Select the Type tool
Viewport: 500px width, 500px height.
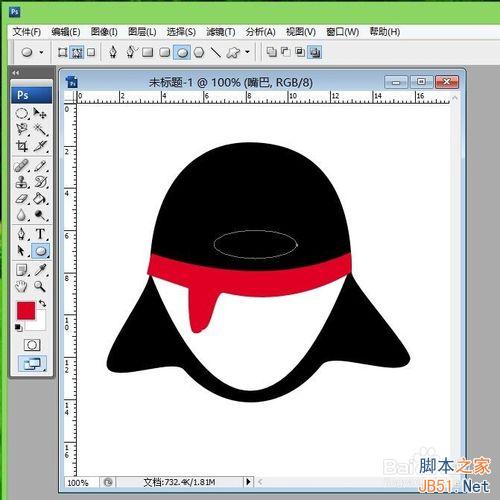(x=40, y=234)
